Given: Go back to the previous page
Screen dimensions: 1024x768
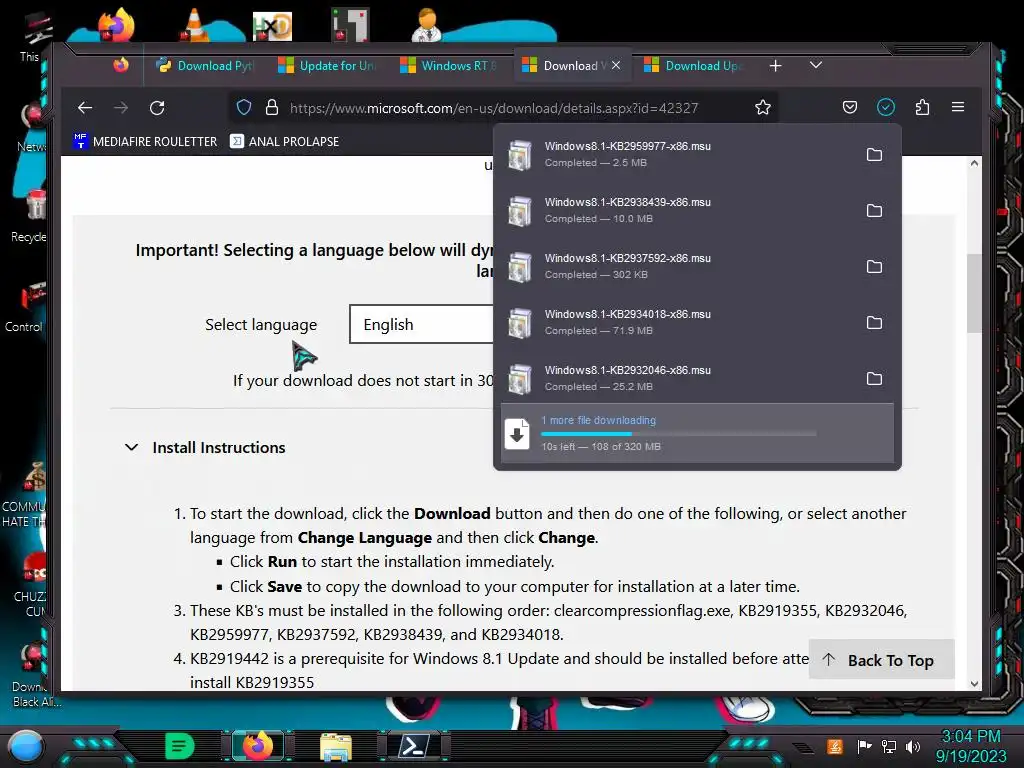Looking at the screenshot, I should (85, 108).
